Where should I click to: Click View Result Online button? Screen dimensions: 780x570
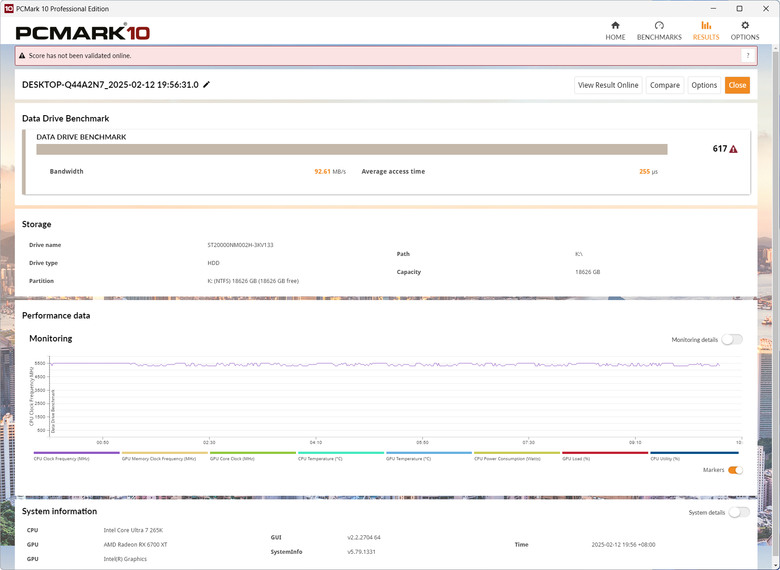coord(608,85)
